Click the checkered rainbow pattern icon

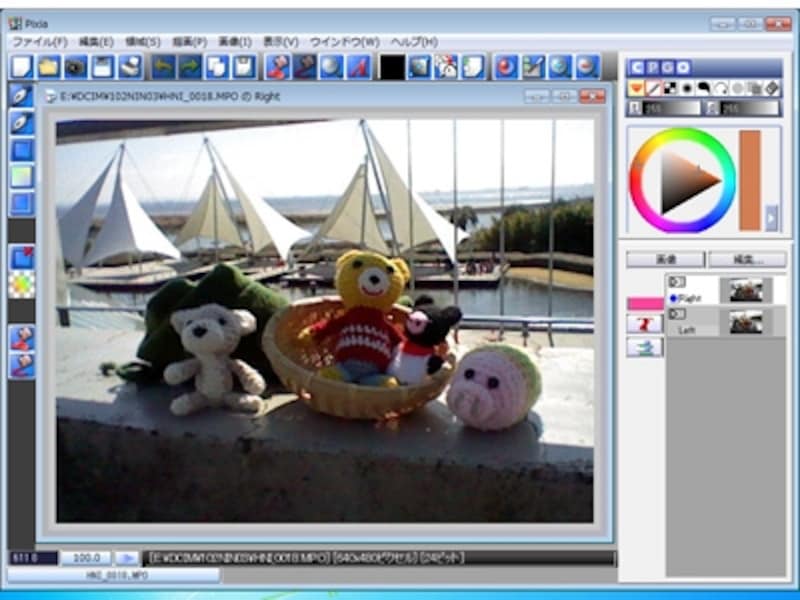tap(22, 284)
